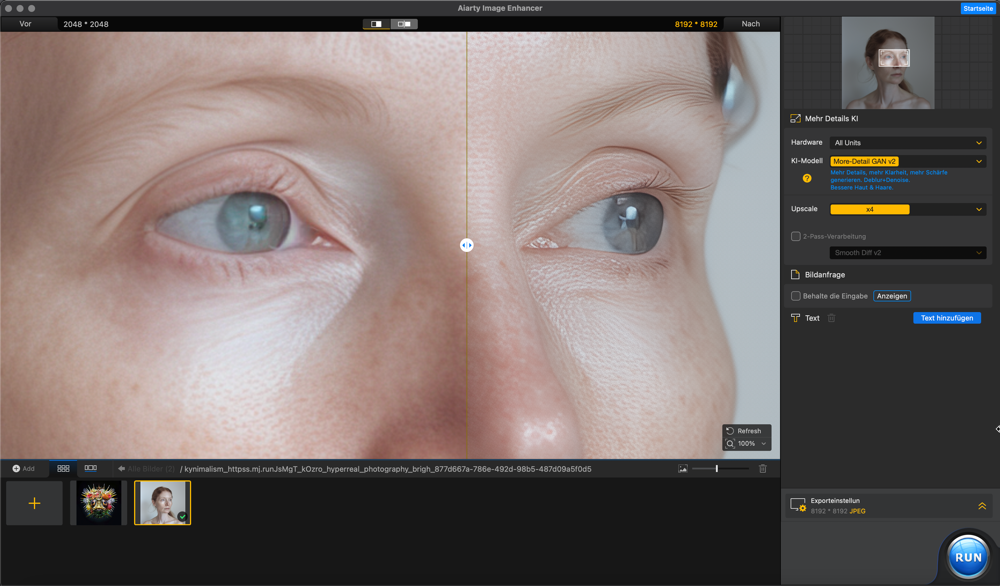Click the export settings monitor icon
The image size is (1000, 586).
(x=797, y=506)
